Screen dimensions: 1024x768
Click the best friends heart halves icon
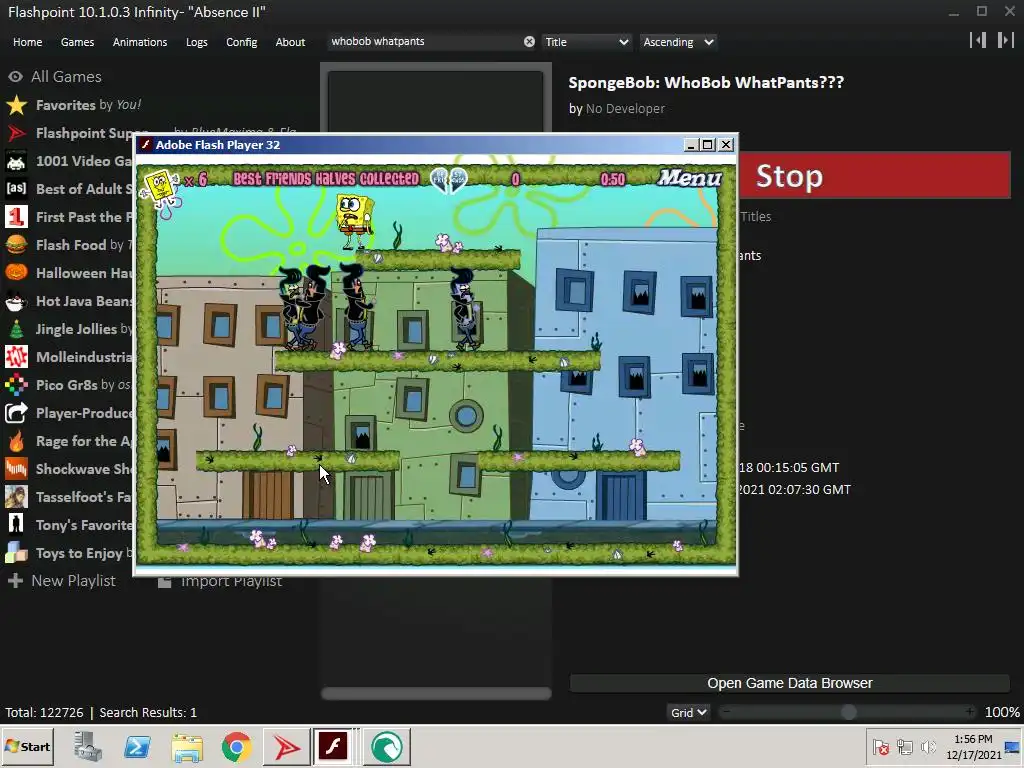pyautogui.click(x=449, y=180)
